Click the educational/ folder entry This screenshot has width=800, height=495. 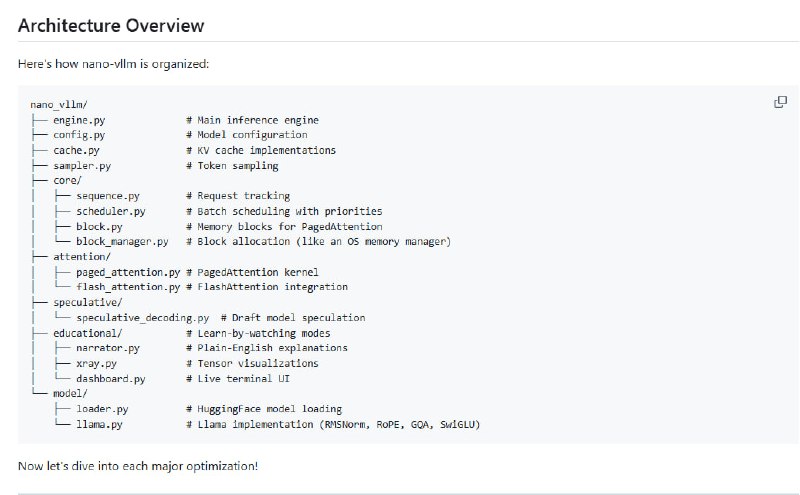point(87,333)
